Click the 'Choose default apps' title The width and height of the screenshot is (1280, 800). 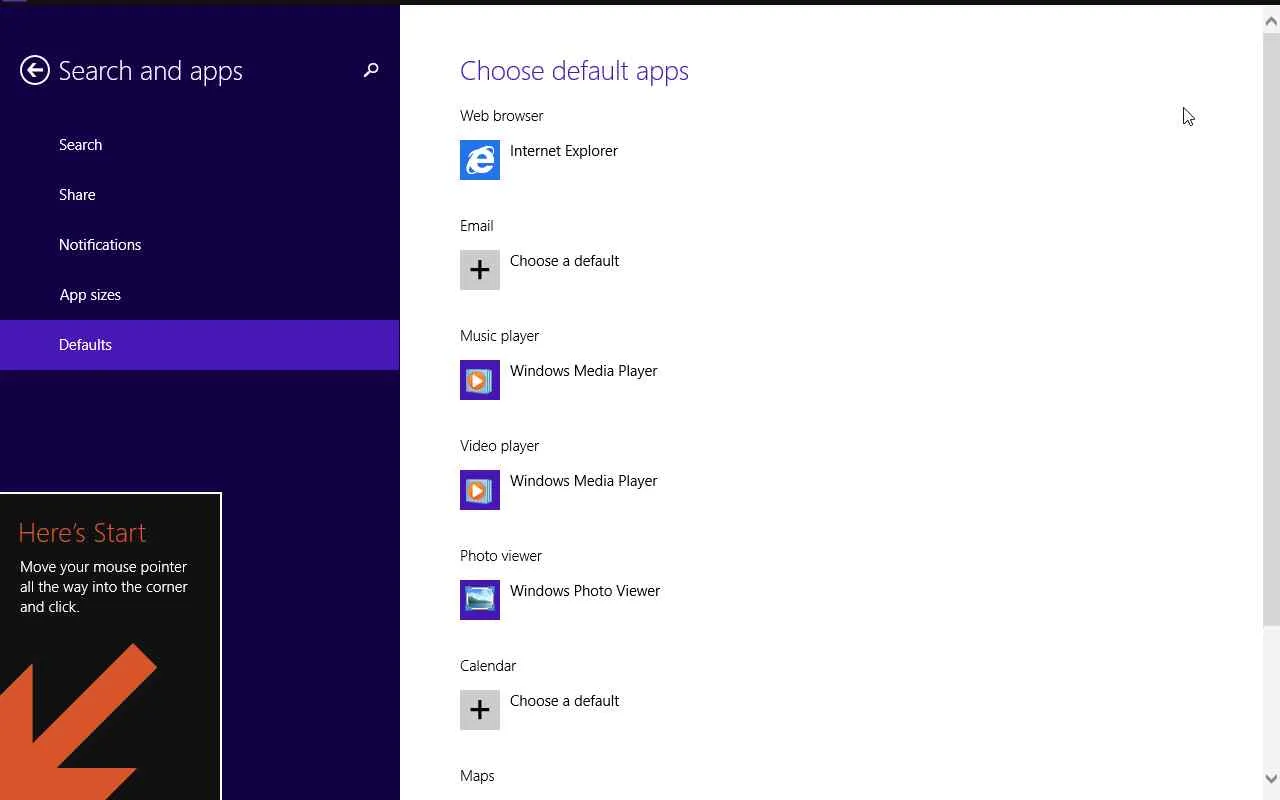pyautogui.click(x=574, y=71)
